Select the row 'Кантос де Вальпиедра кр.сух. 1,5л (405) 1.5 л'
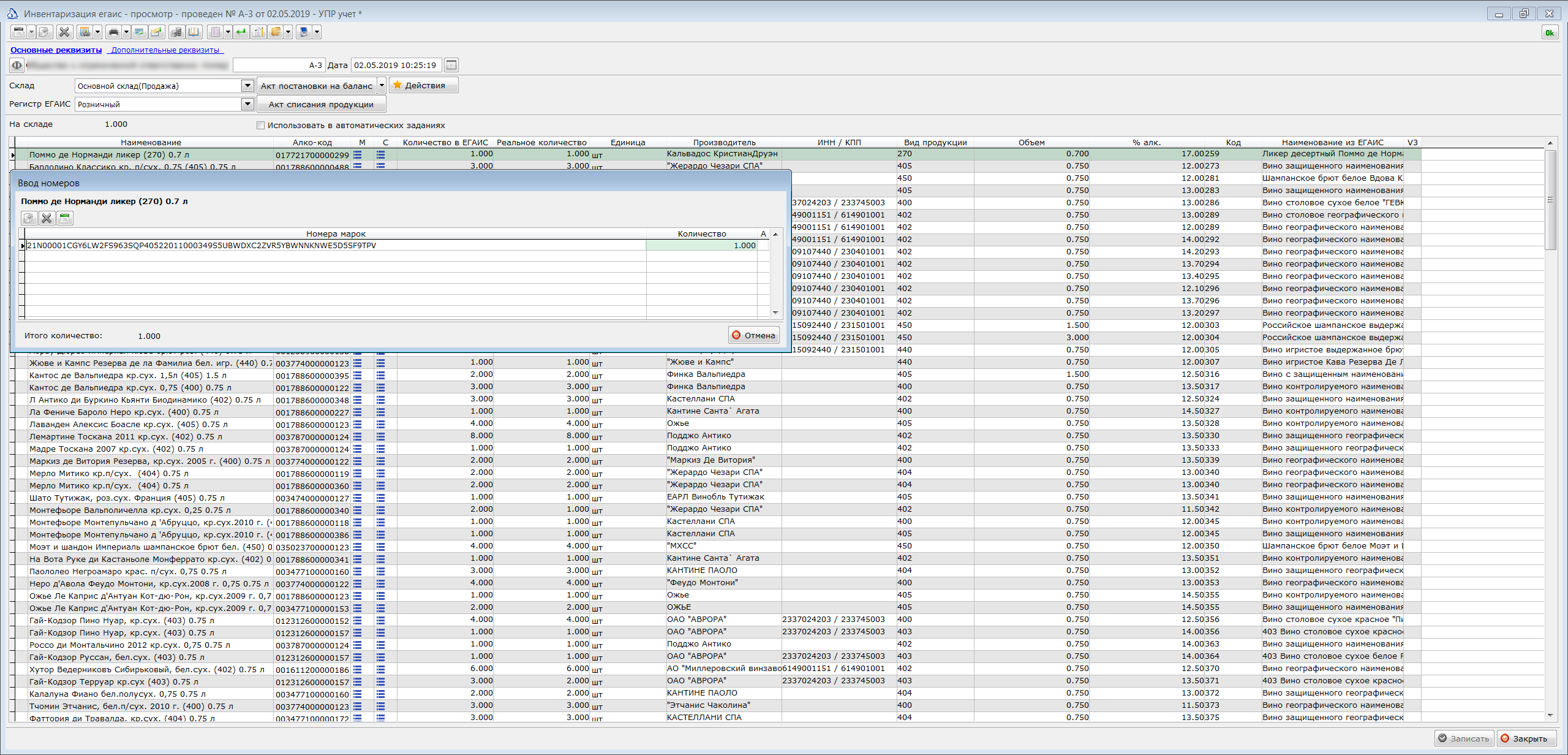 (x=717, y=374)
